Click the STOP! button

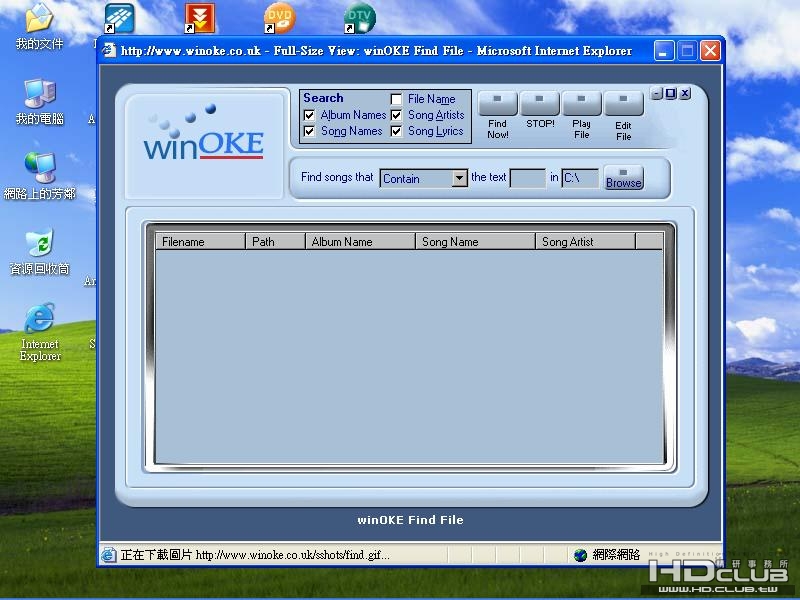click(x=540, y=104)
